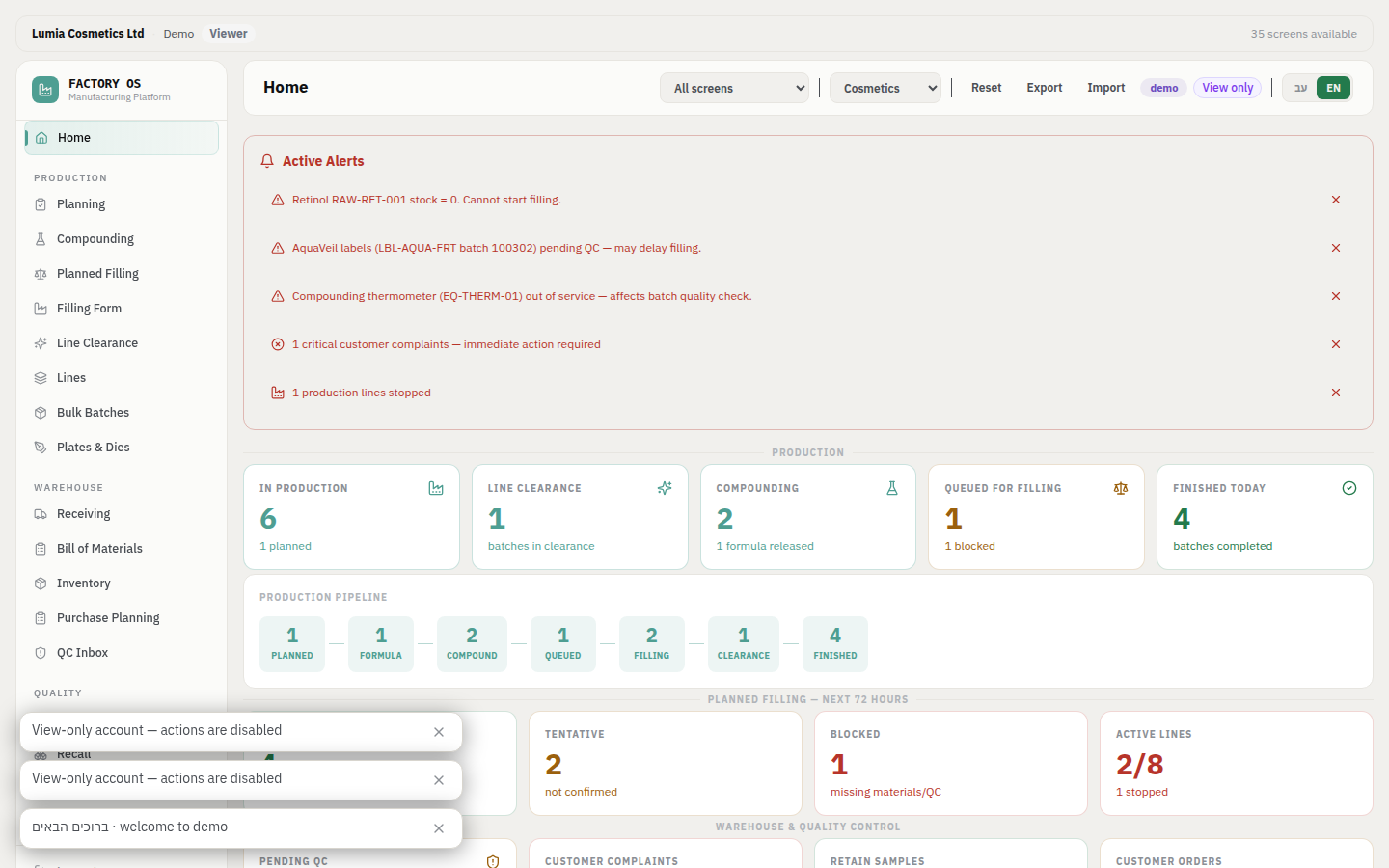
Task: Dismiss the AquaVeil labels alert
Action: (x=1336, y=248)
